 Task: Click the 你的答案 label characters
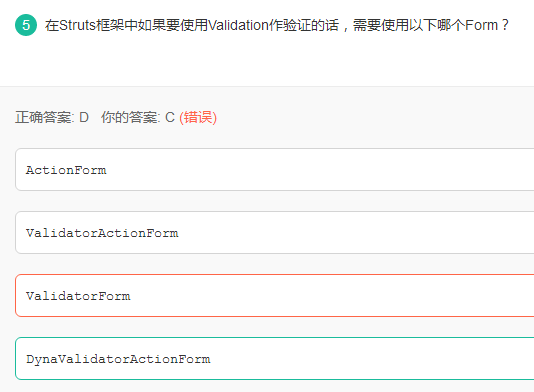pos(129,117)
